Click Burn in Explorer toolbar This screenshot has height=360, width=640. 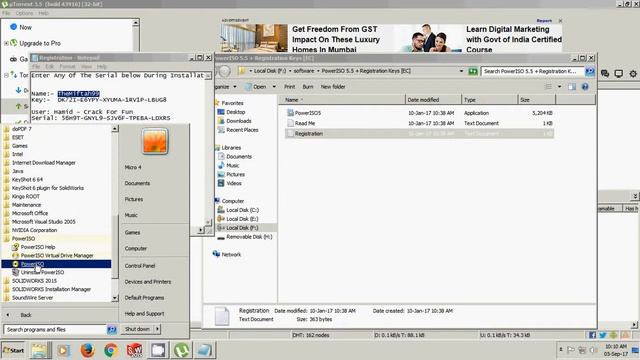tap(308, 87)
